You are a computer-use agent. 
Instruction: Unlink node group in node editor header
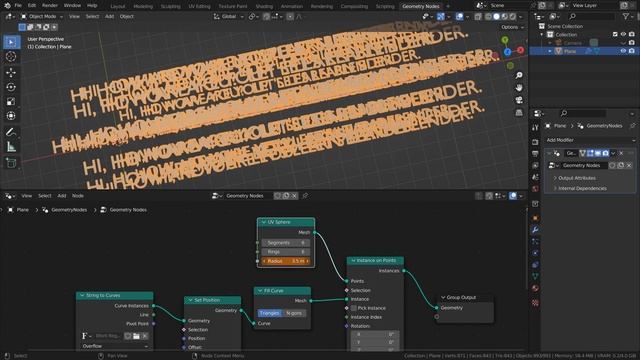point(294,196)
